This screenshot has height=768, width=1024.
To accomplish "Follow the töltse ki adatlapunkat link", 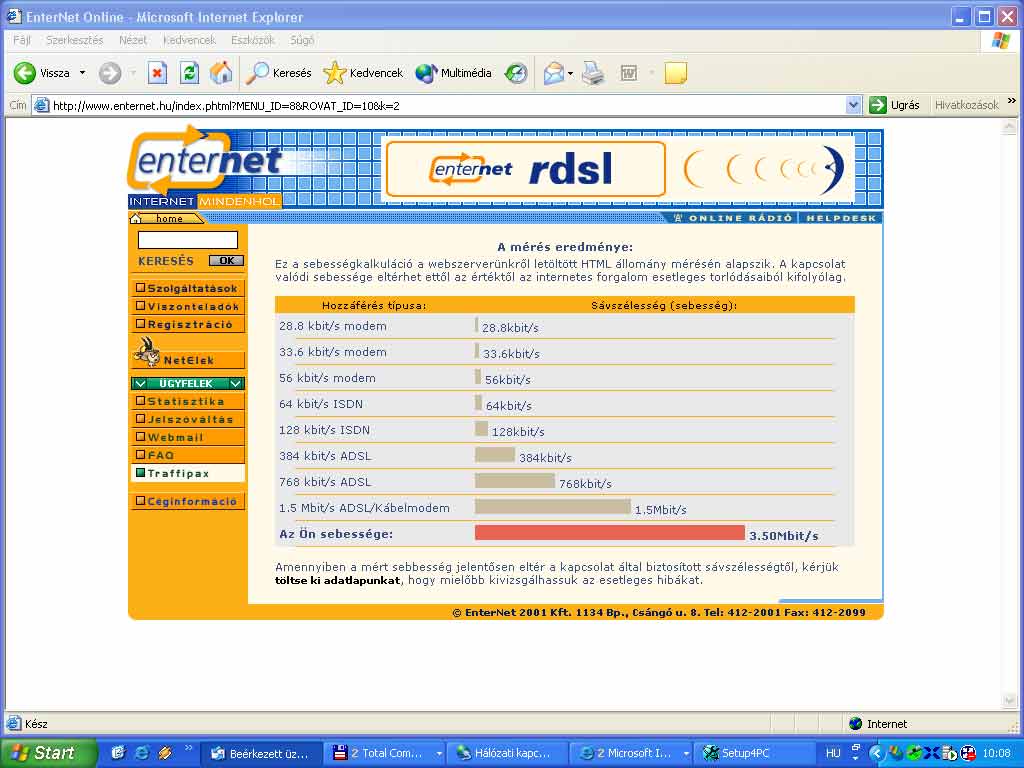I will (337, 580).
